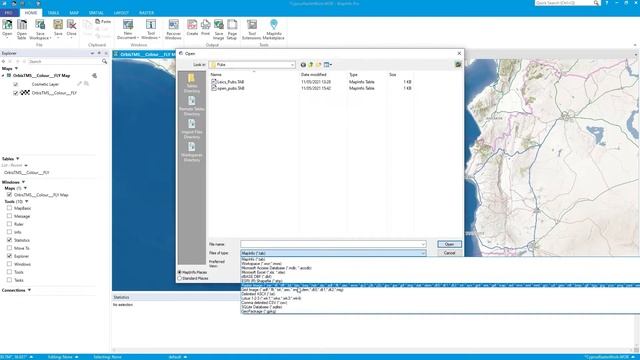Enable the Move To tool window checkbox
Screen dimensions: 640x360
click(x=9, y=248)
